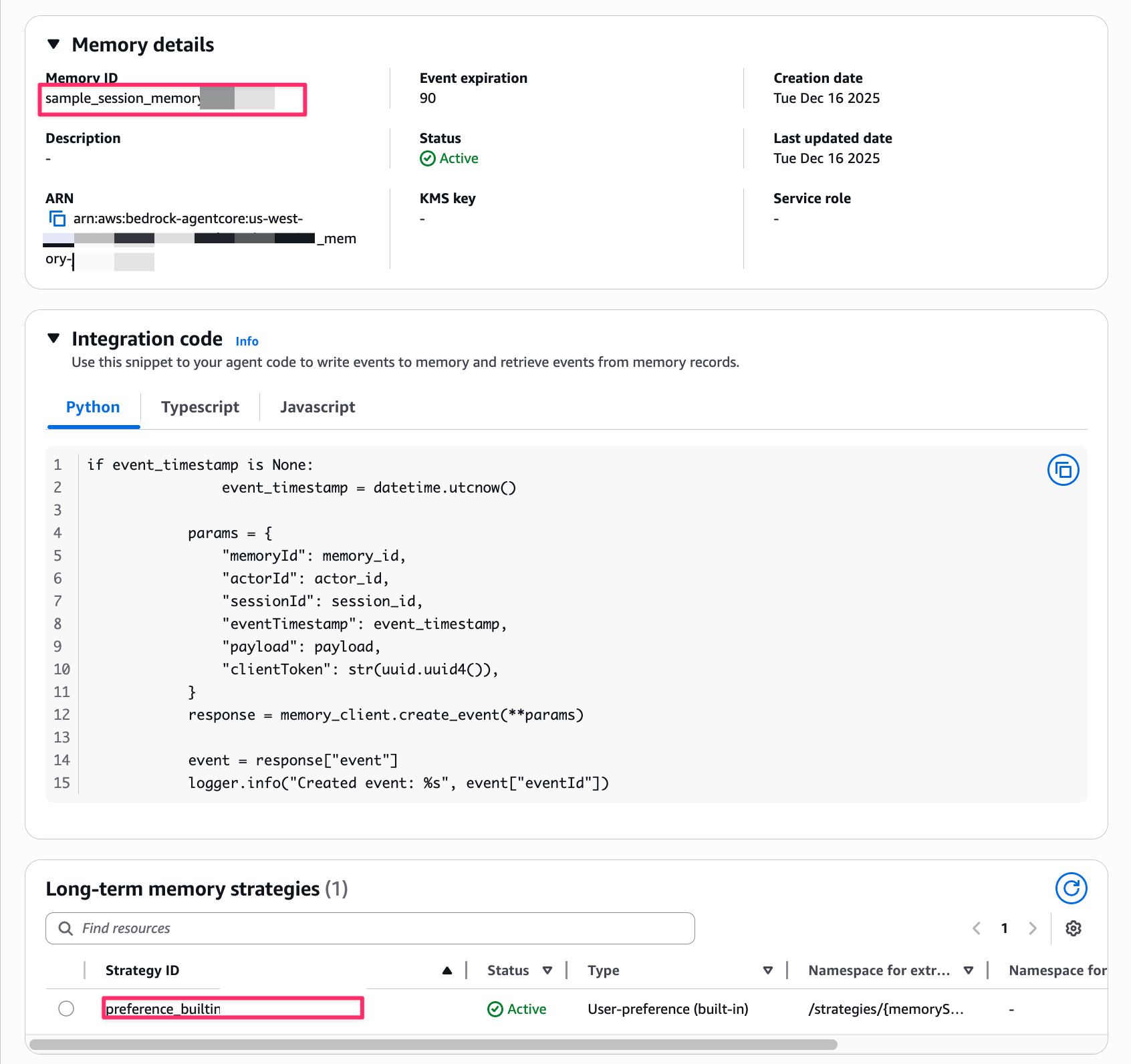Switch to the Typescript tab
This screenshot has height=1064, width=1131.
click(200, 407)
